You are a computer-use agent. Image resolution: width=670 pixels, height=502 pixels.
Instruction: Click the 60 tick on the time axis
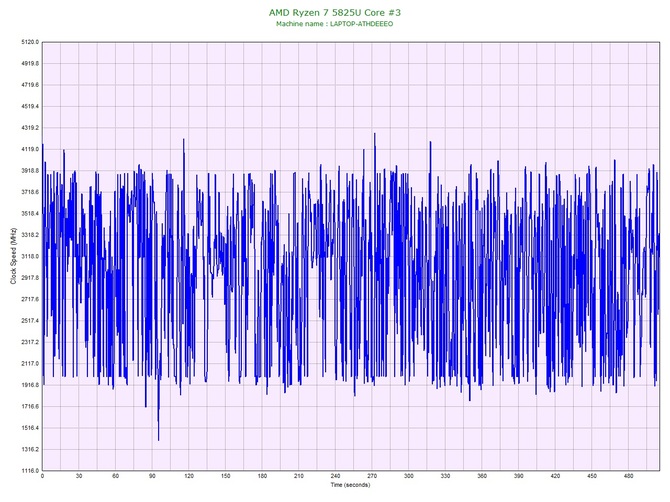click(115, 476)
